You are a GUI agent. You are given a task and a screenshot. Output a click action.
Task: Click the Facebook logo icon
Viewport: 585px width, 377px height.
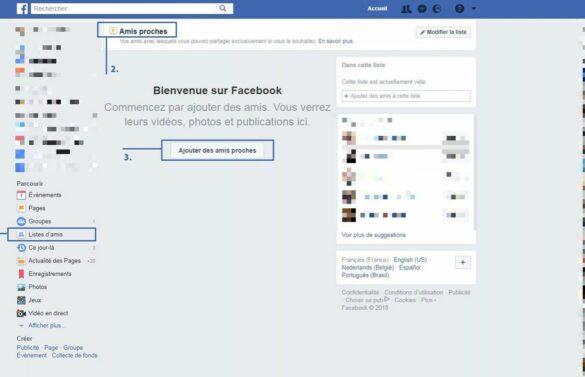(22, 9)
